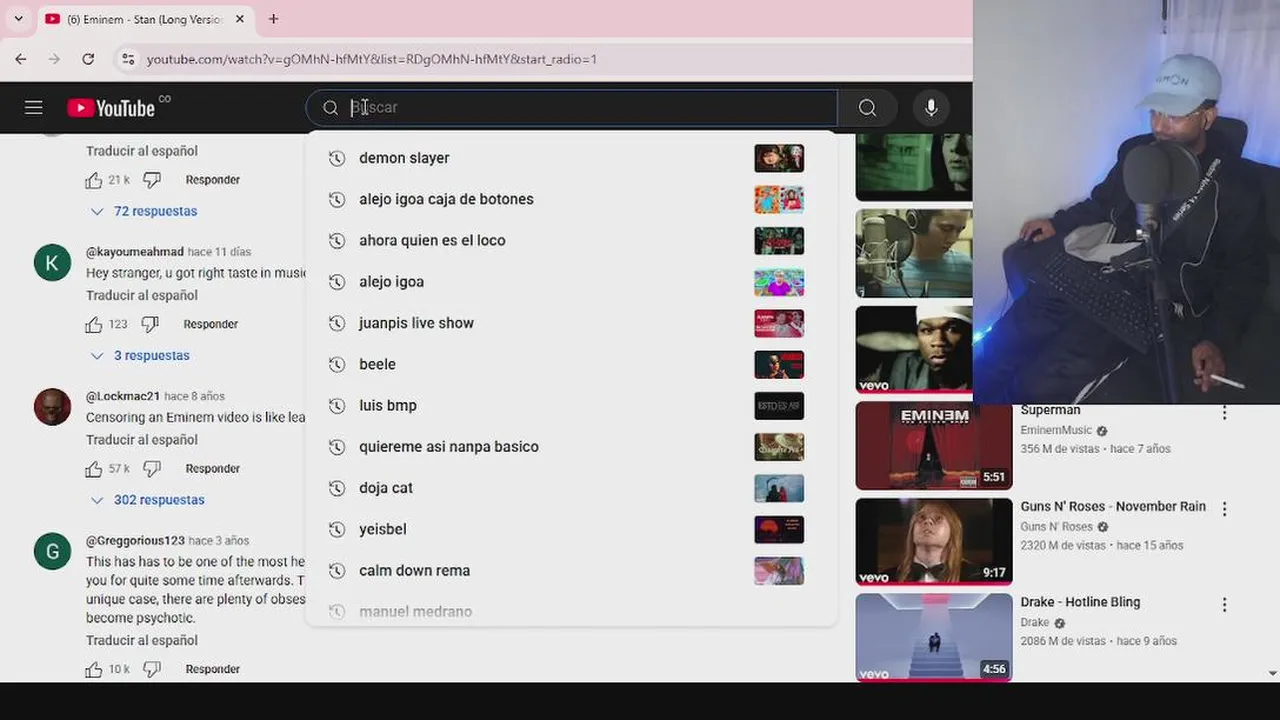Close the Eminem - Stan tab

pyautogui.click(x=240, y=19)
